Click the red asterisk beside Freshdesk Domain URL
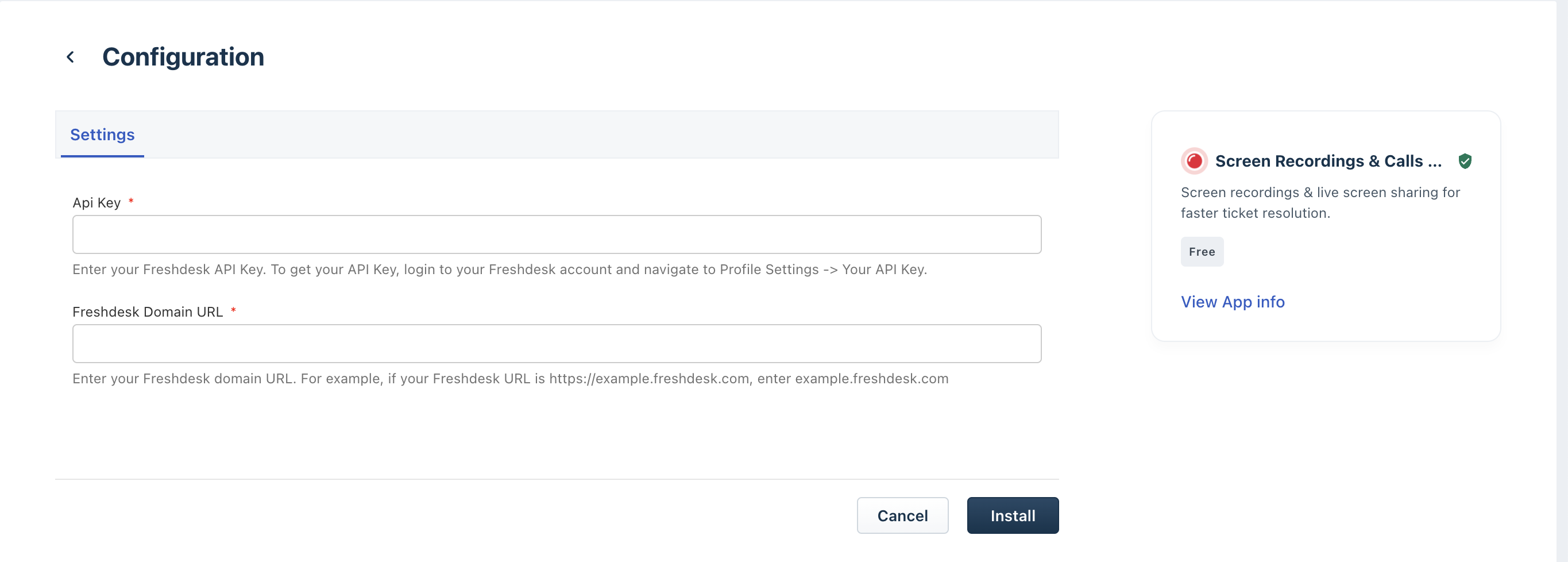 (233, 310)
